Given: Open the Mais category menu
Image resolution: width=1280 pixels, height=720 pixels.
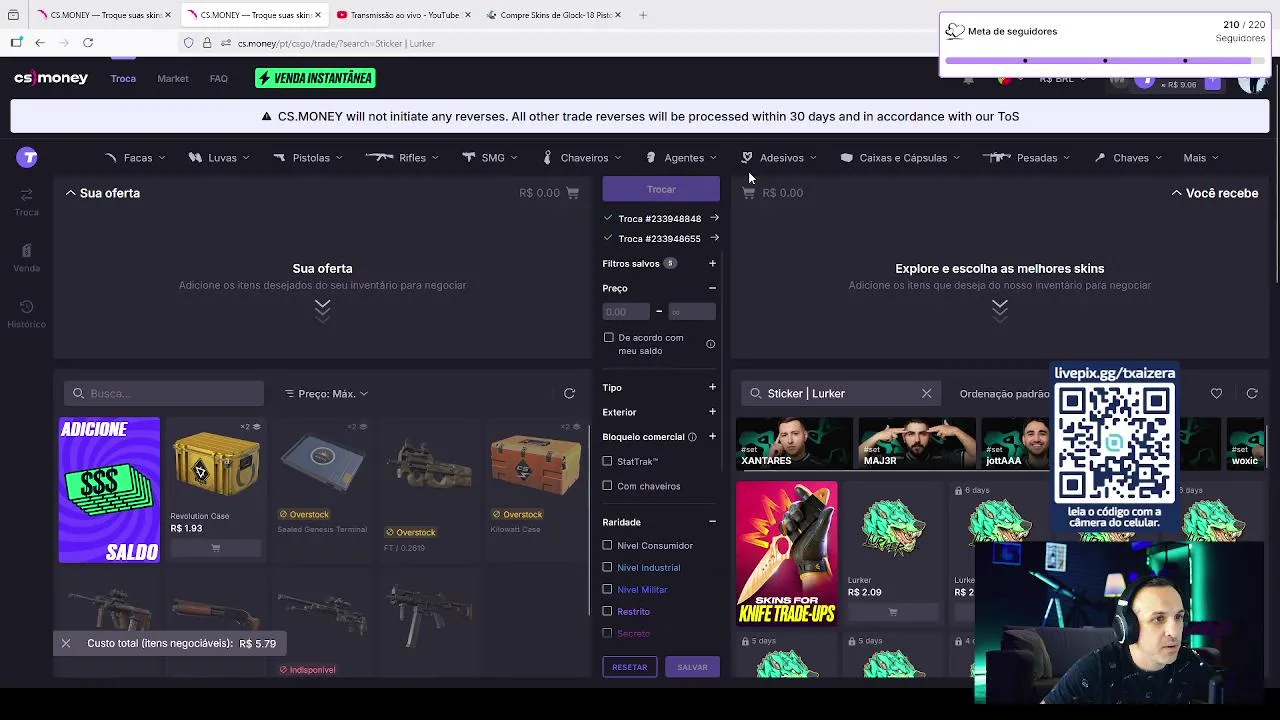Looking at the screenshot, I should [1201, 158].
